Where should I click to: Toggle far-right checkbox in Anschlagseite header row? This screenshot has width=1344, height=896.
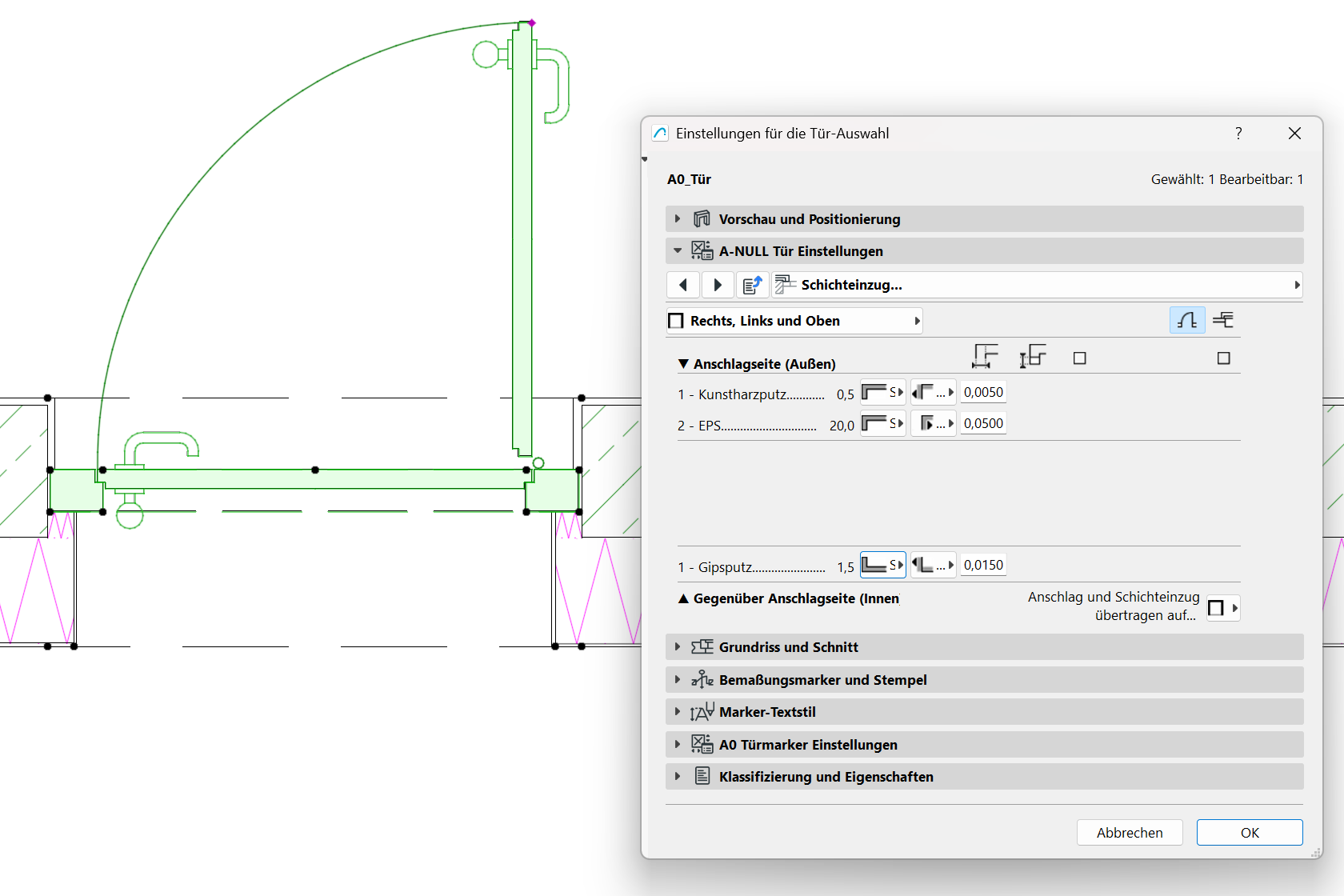point(1223,358)
